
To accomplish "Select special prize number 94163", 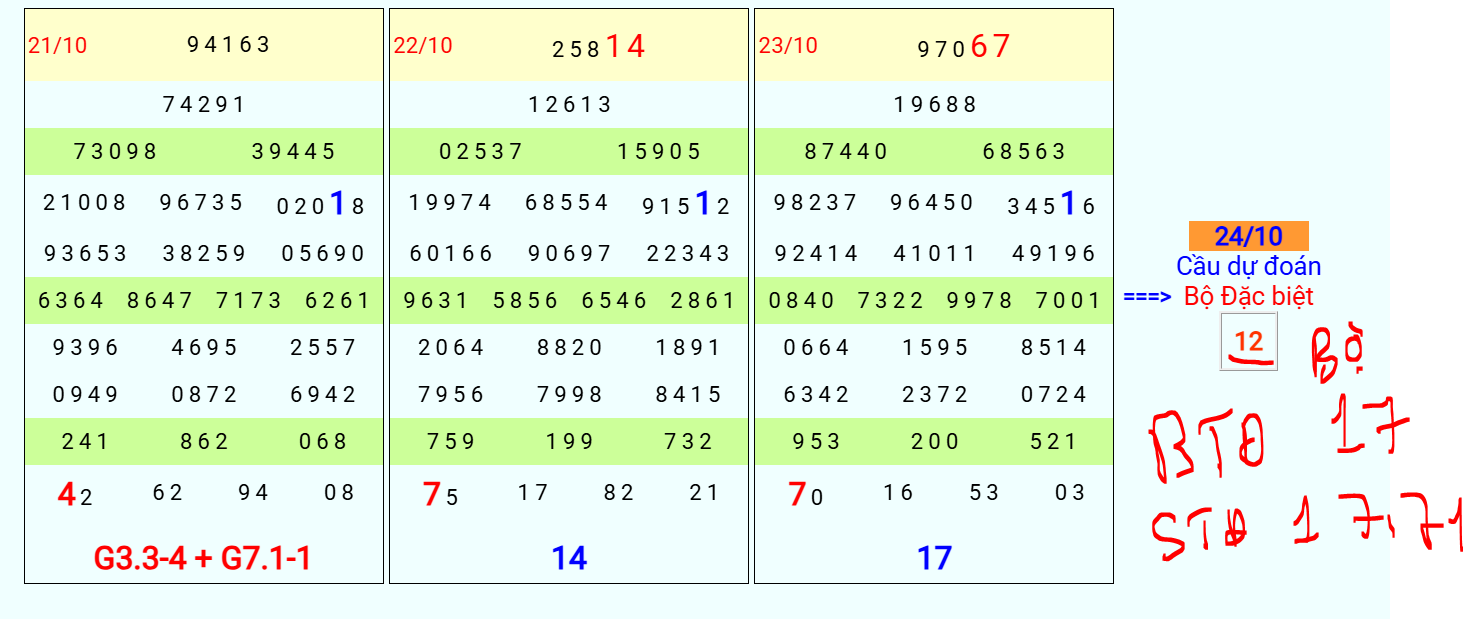I will point(229,44).
